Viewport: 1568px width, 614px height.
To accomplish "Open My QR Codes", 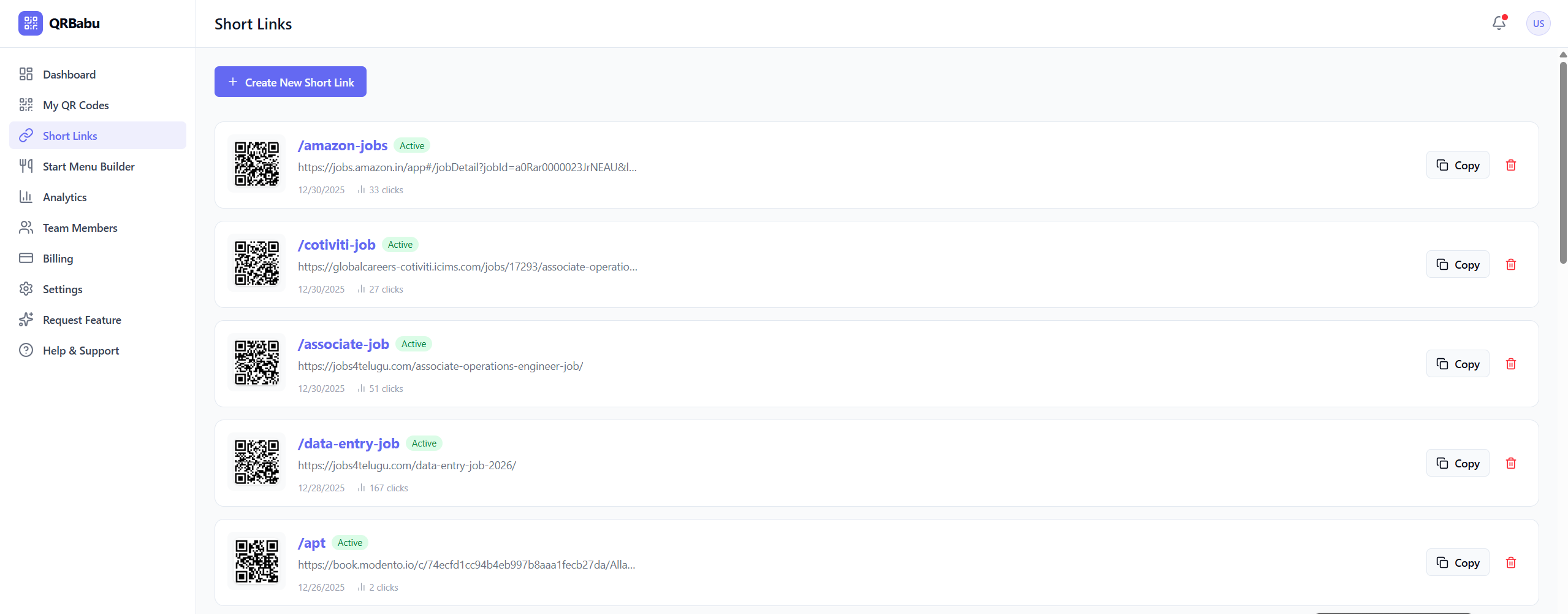I will coord(76,105).
